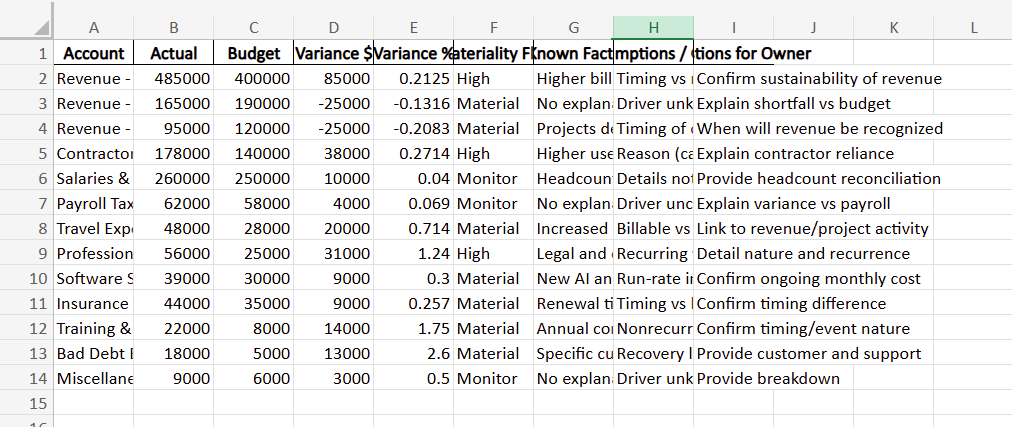Click cell with budget value 250000

click(x=254, y=179)
